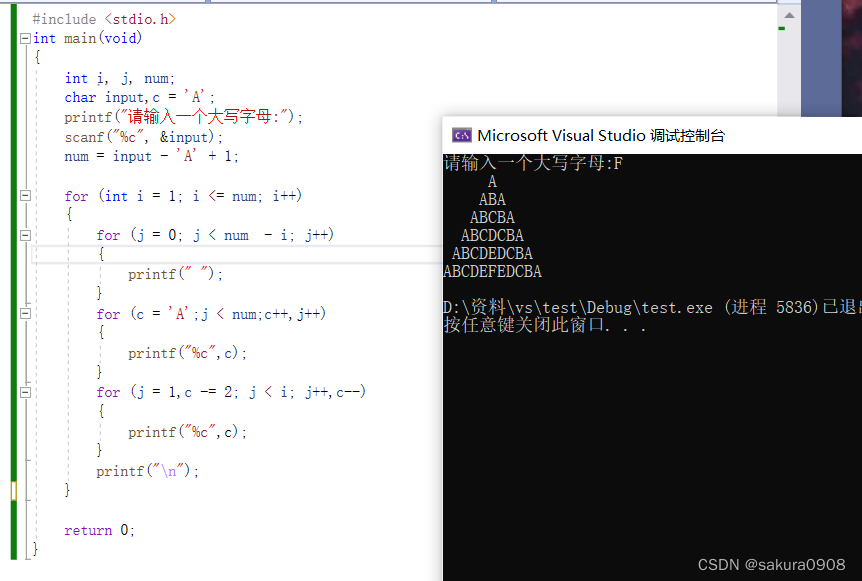Collapse the for loop printing ascending letters
This screenshot has height=581, width=862.
(23, 312)
